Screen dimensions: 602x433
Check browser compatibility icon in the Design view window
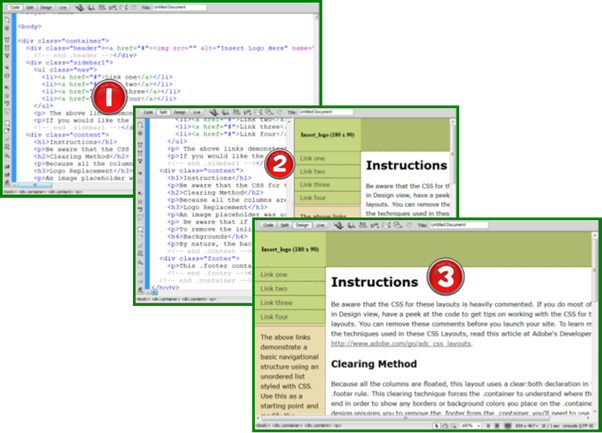tap(386, 225)
